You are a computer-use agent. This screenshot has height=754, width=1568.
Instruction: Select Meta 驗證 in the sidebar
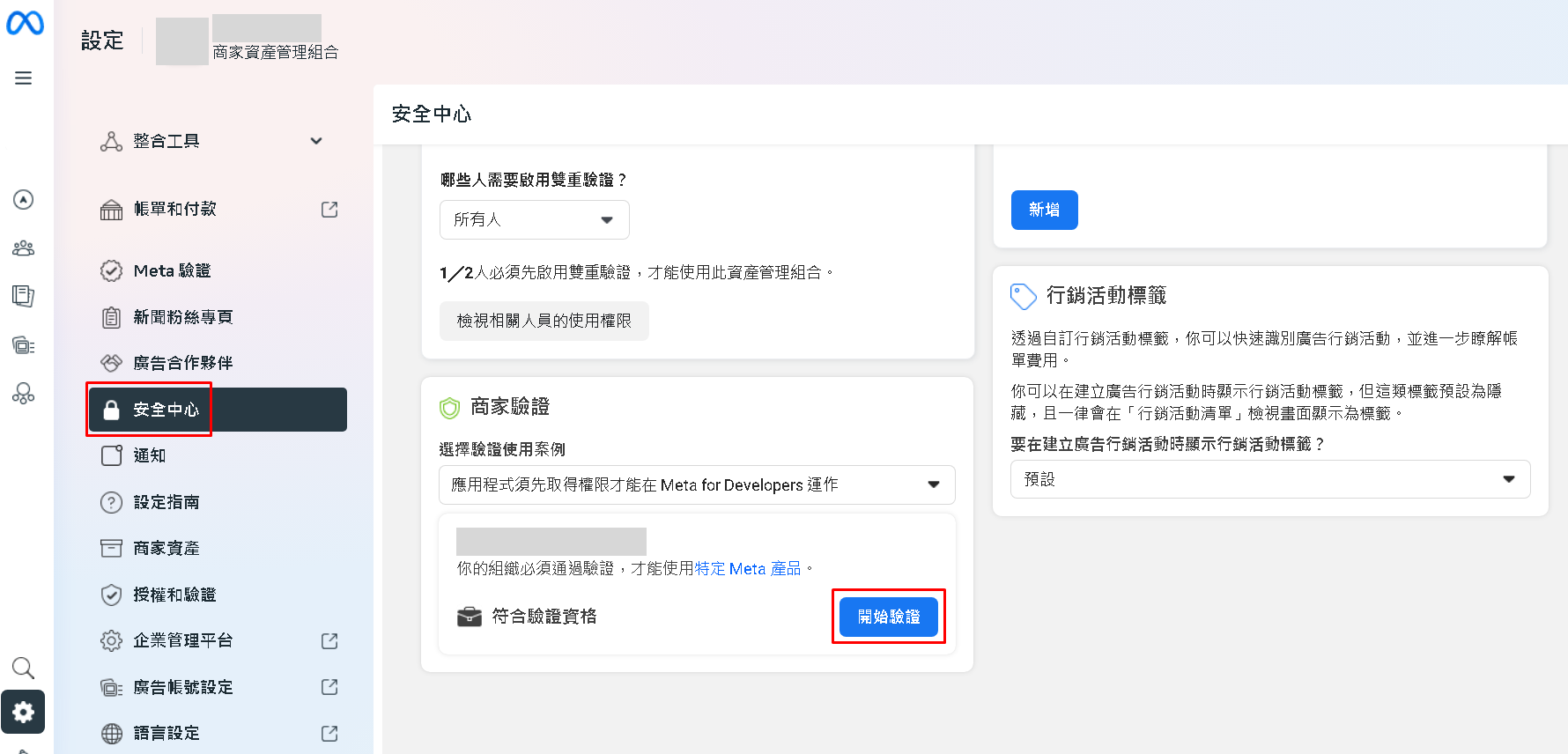172,271
